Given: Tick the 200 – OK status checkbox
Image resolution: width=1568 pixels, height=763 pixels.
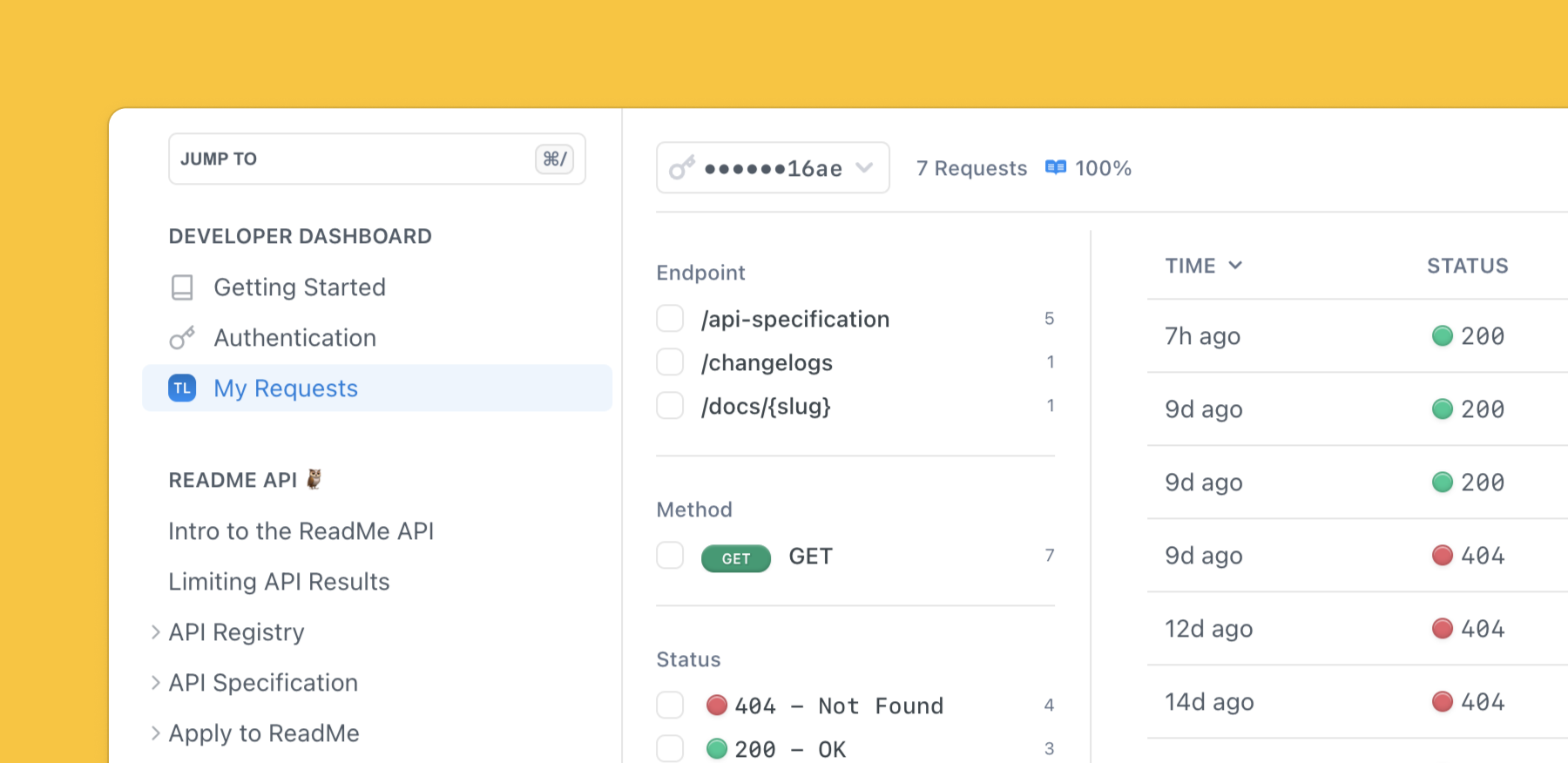Looking at the screenshot, I should pyautogui.click(x=670, y=748).
